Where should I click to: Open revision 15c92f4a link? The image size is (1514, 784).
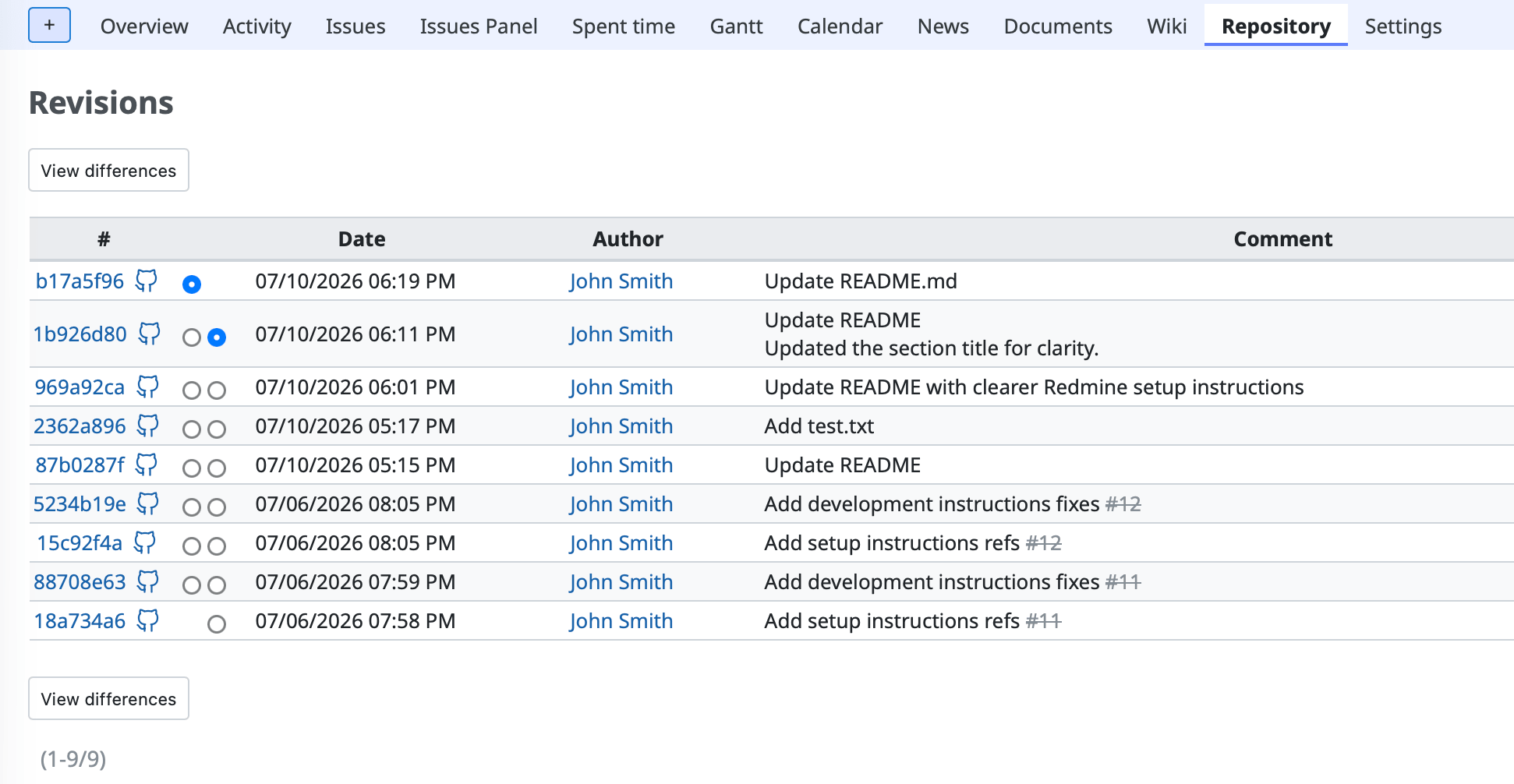[x=80, y=542]
